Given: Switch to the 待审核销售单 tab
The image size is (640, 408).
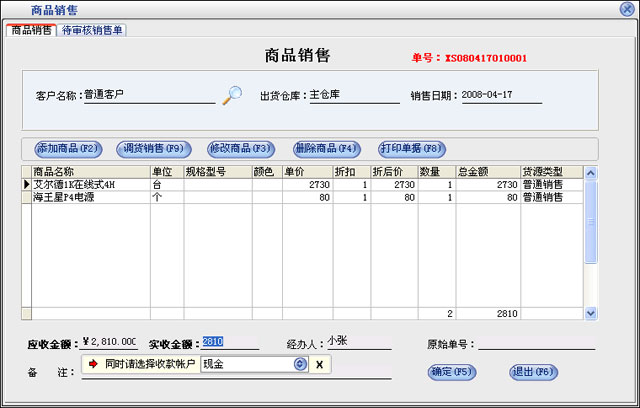Looking at the screenshot, I should pos(93,30).
